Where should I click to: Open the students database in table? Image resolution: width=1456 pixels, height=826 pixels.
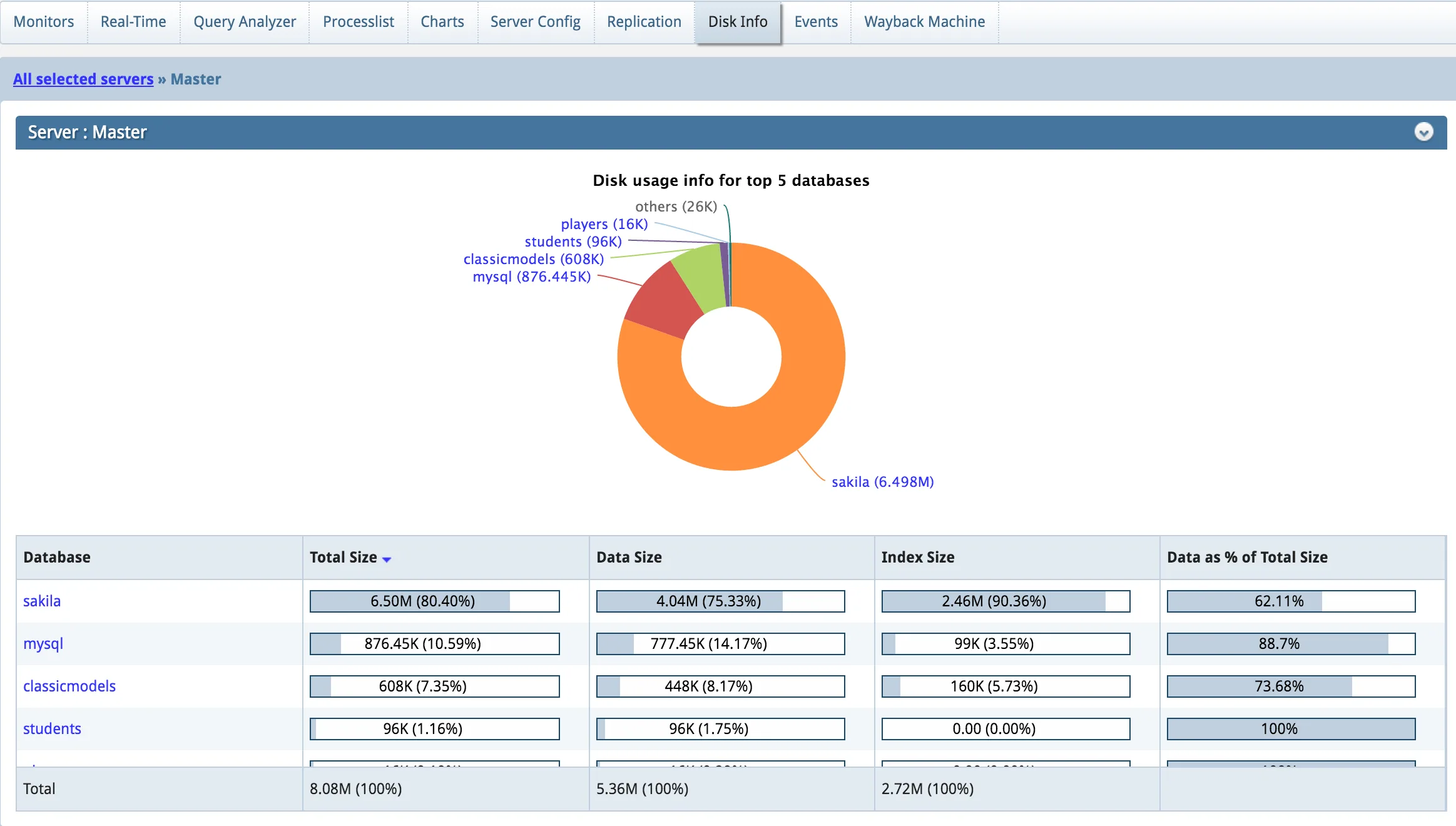(x=52, y=728)
